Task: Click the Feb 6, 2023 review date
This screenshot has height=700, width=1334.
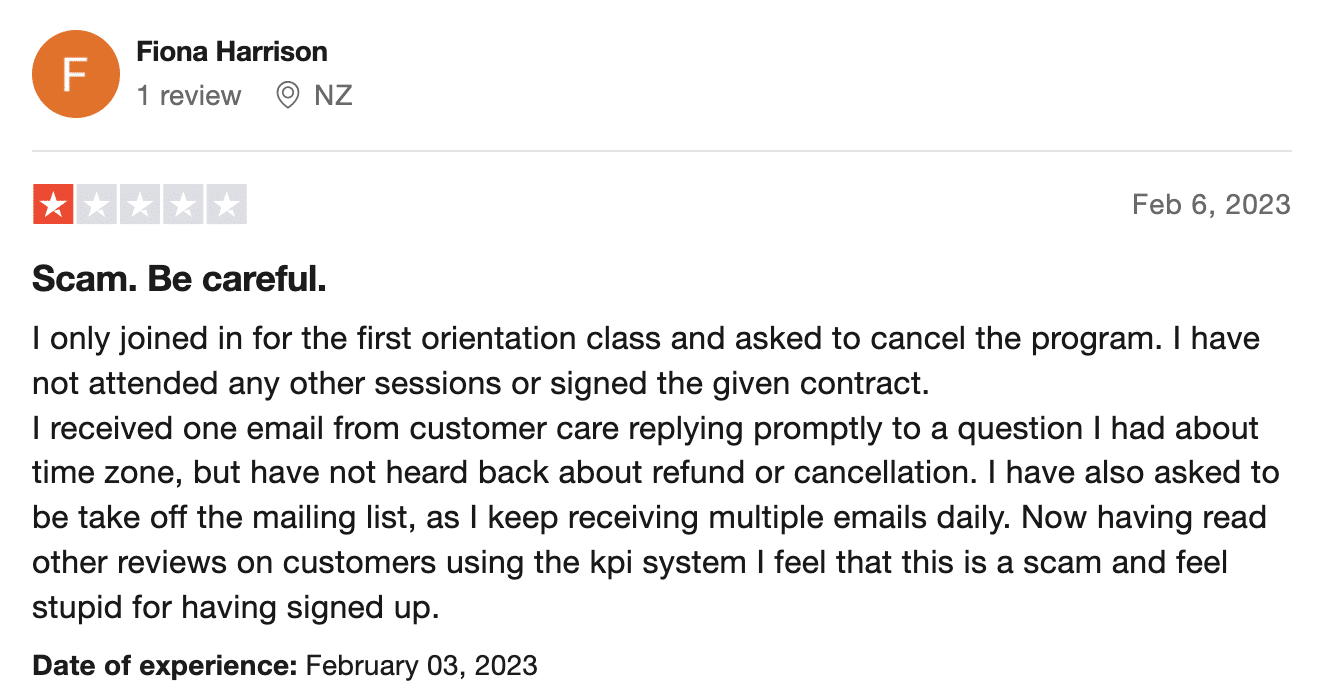Action: click(x=1211, y=205)
